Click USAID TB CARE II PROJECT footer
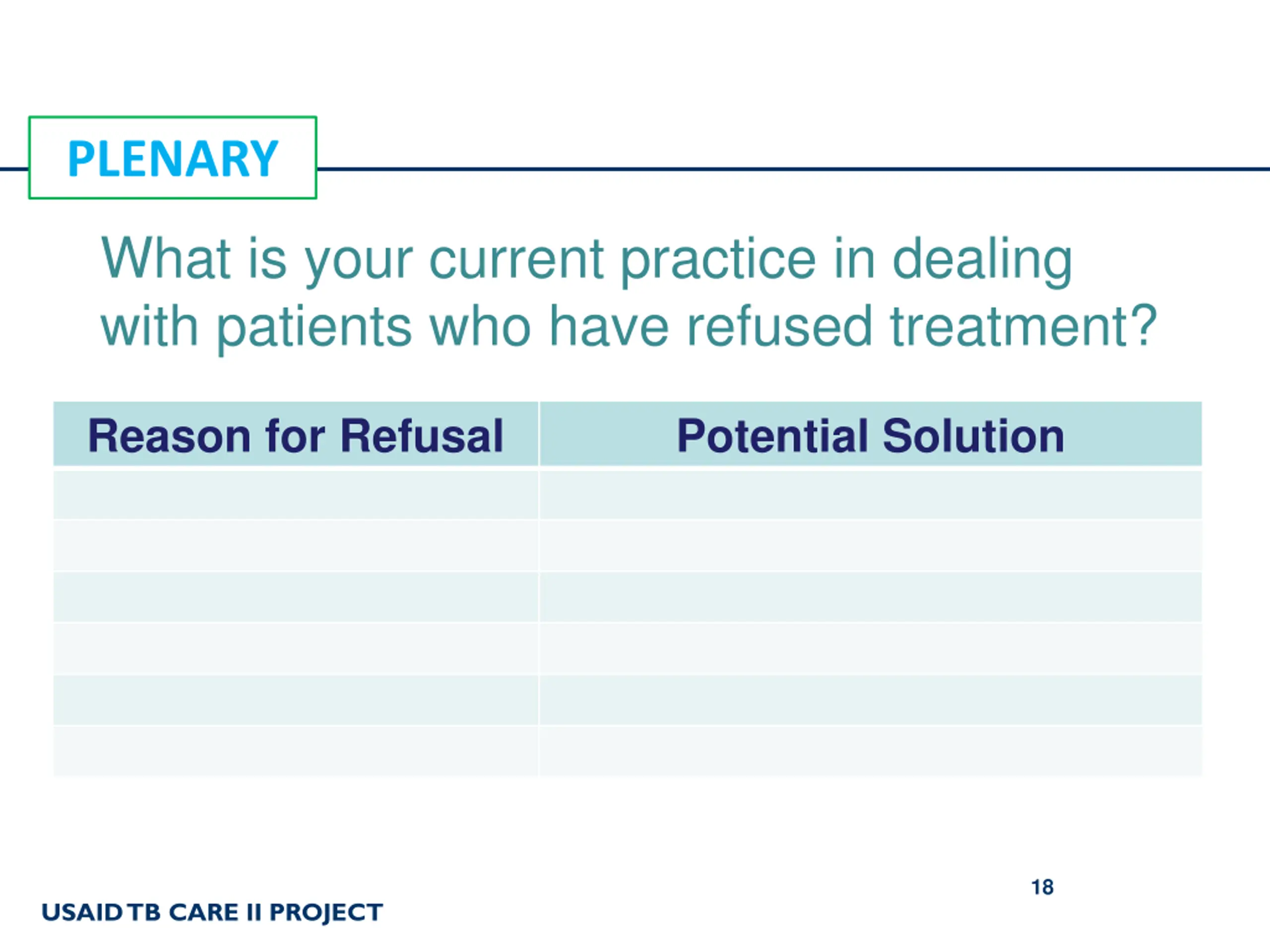 (x=212, y=913)
